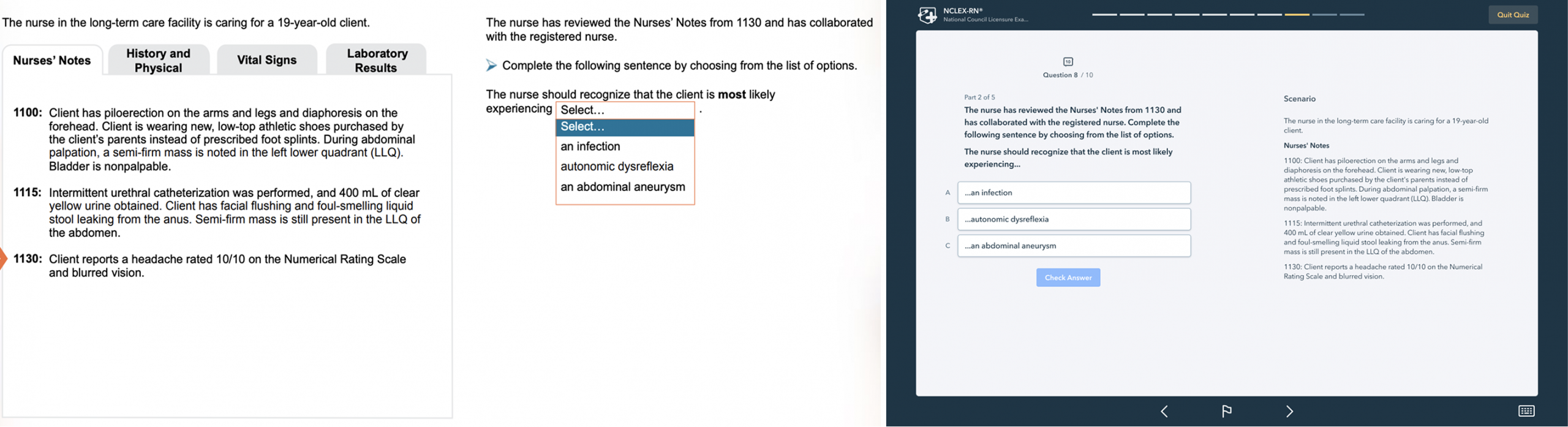Screen dimensions: 1568x427
Task: Switch to the History and Physical tab
Action: [x=159, y=60]
